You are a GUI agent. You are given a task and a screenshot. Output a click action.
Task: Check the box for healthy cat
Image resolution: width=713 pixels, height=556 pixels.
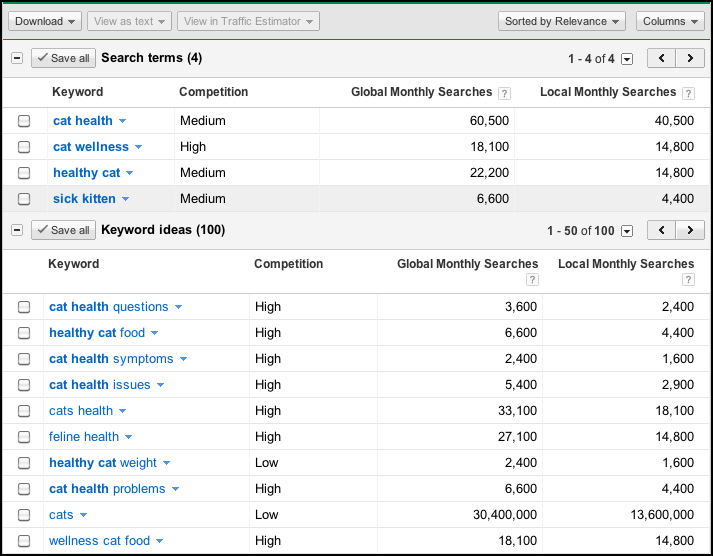click(x=24, y=173)
